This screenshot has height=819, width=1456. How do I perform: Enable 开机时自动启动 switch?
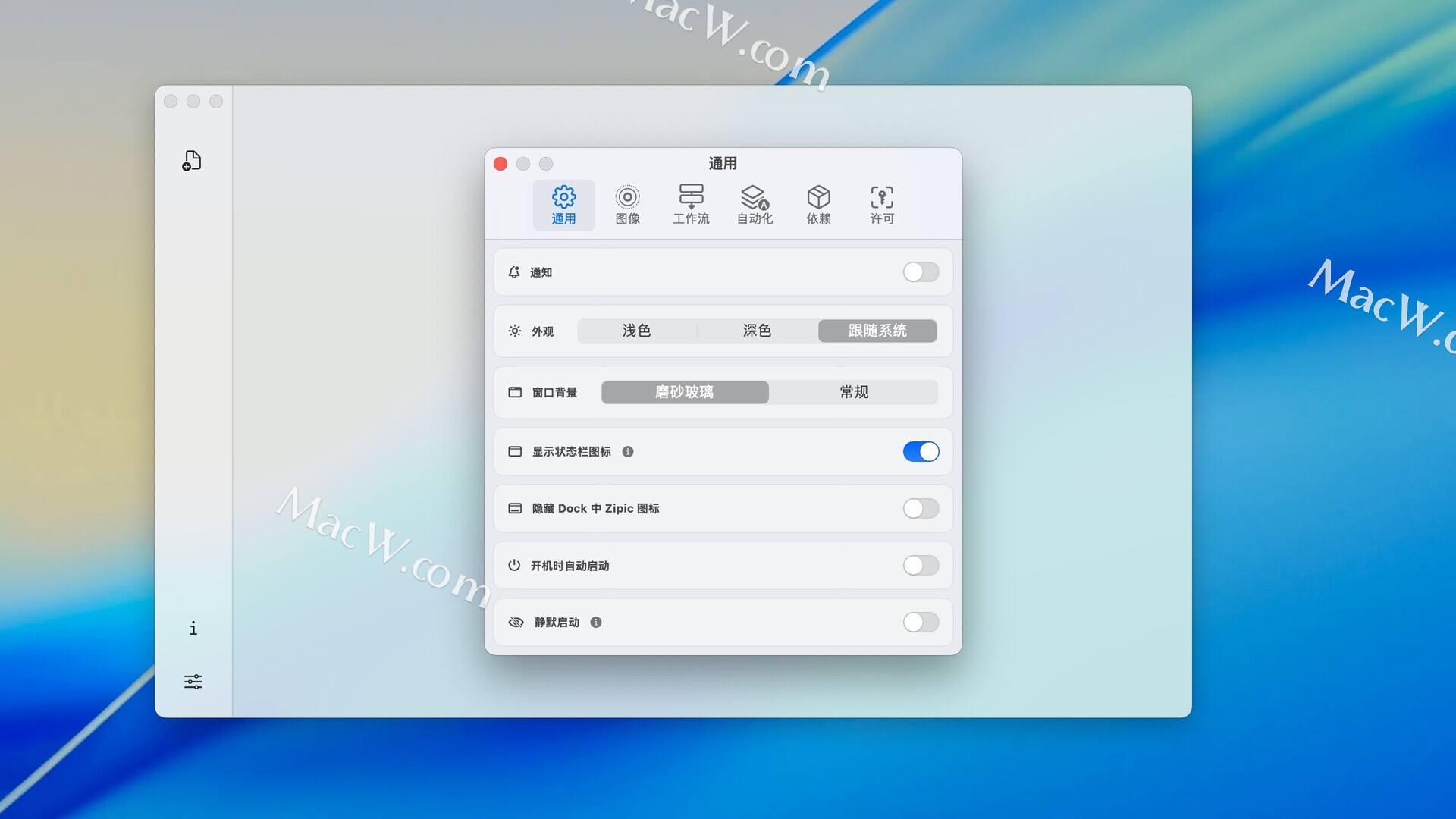[921, 566]
